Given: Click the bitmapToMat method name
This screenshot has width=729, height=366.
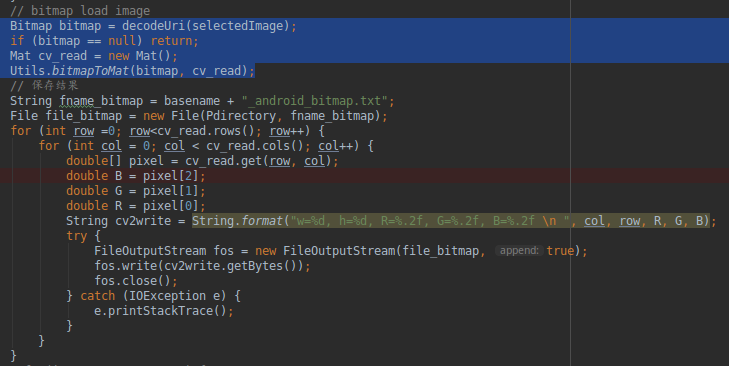Looking at the screenshot, I should (x=90, y=71).
